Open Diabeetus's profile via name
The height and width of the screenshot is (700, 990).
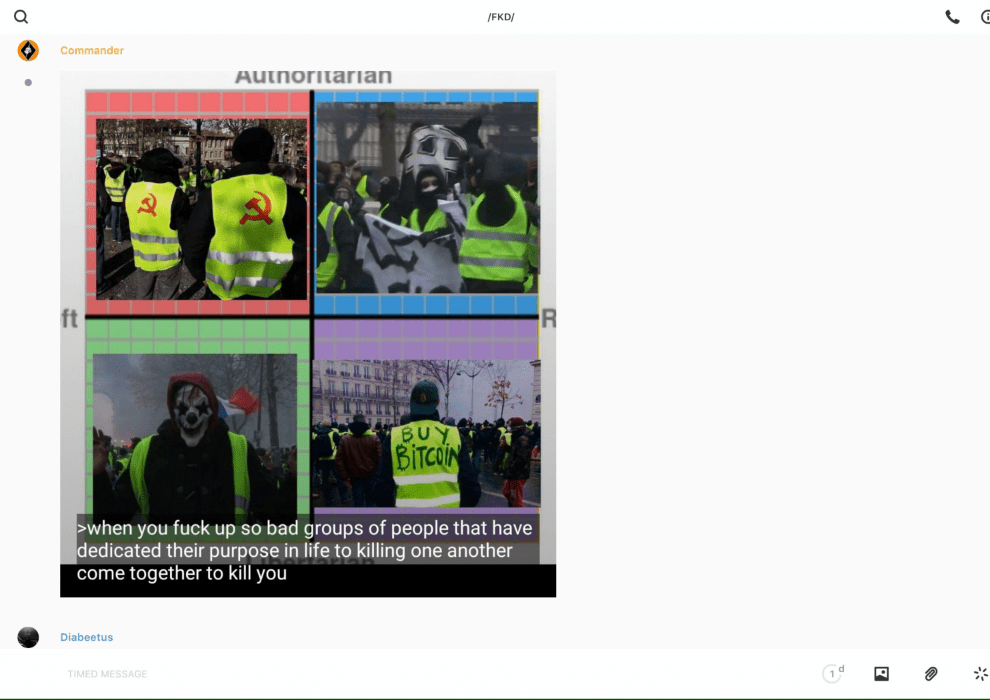pos(86,637)
